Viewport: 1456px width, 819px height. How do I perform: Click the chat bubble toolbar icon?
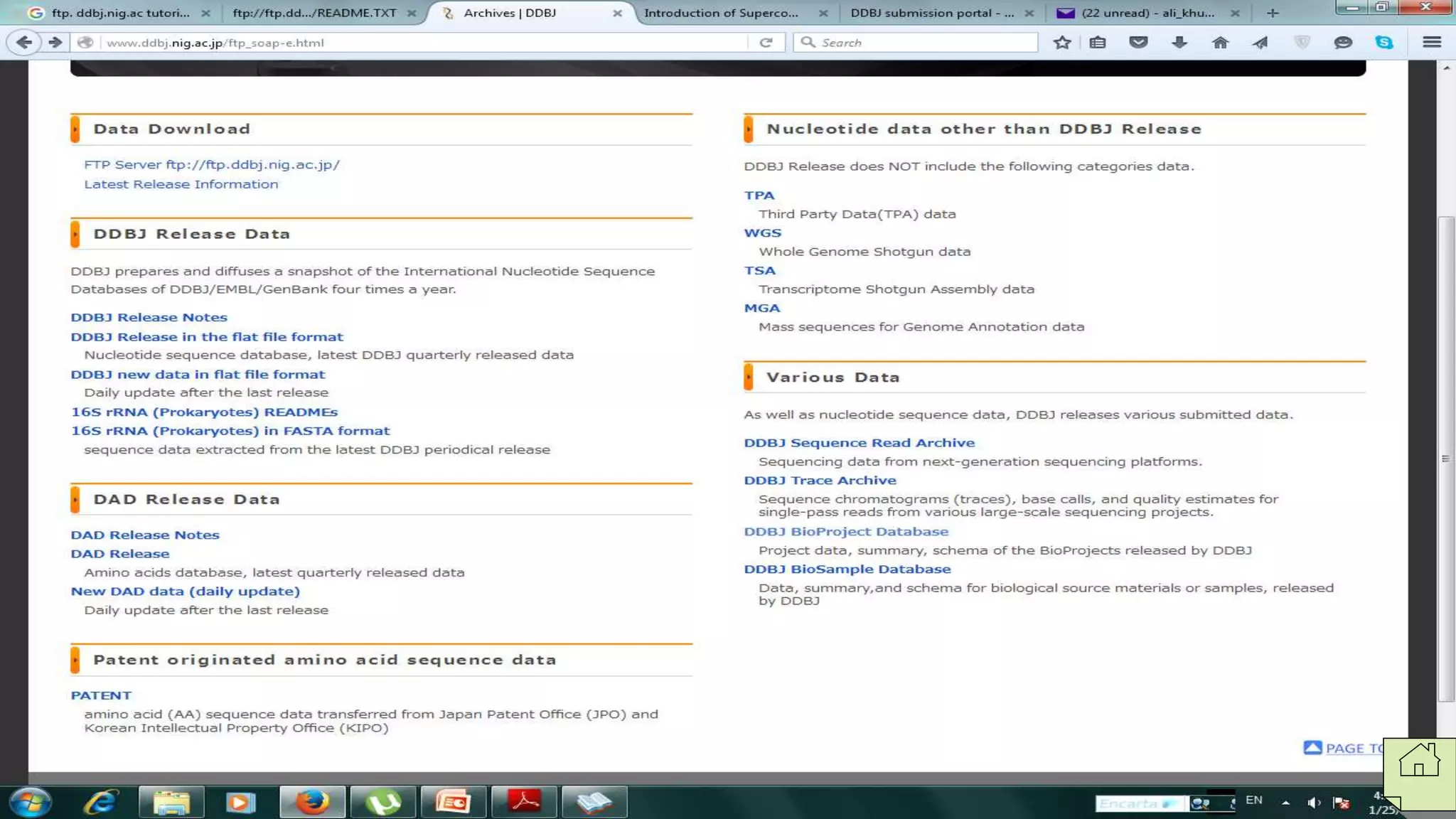coord(1342,43)
